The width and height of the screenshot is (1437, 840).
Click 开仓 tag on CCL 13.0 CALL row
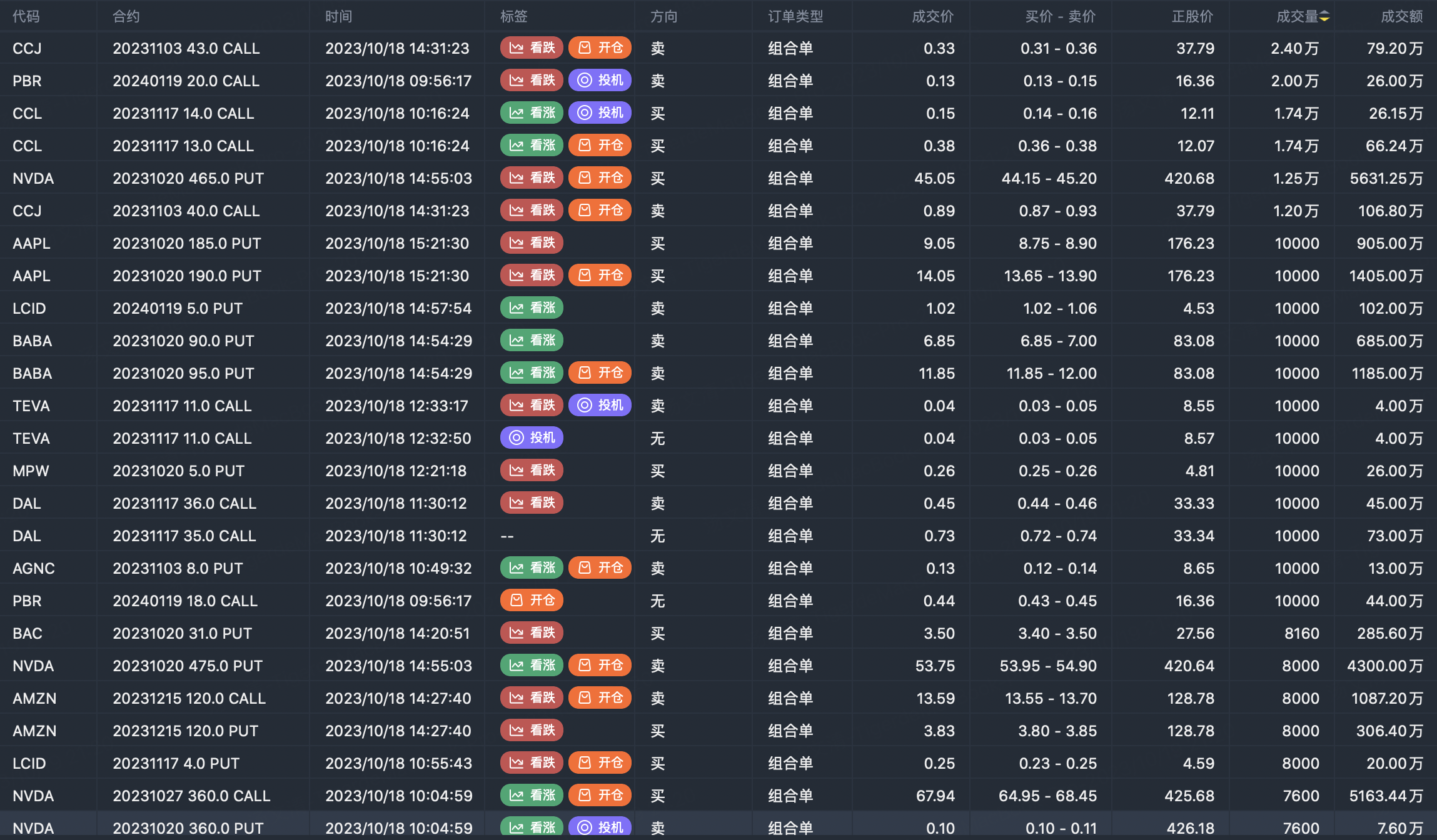[x=600, y=146]
